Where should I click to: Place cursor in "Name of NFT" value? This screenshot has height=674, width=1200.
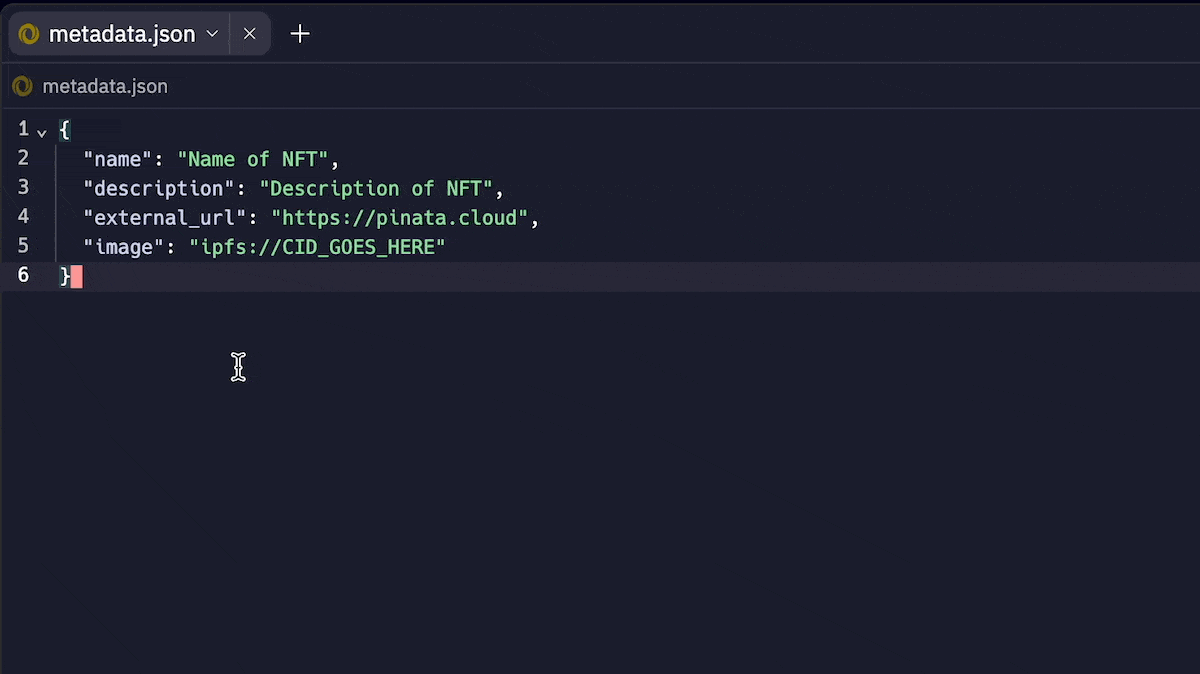[x=253, y=159]
